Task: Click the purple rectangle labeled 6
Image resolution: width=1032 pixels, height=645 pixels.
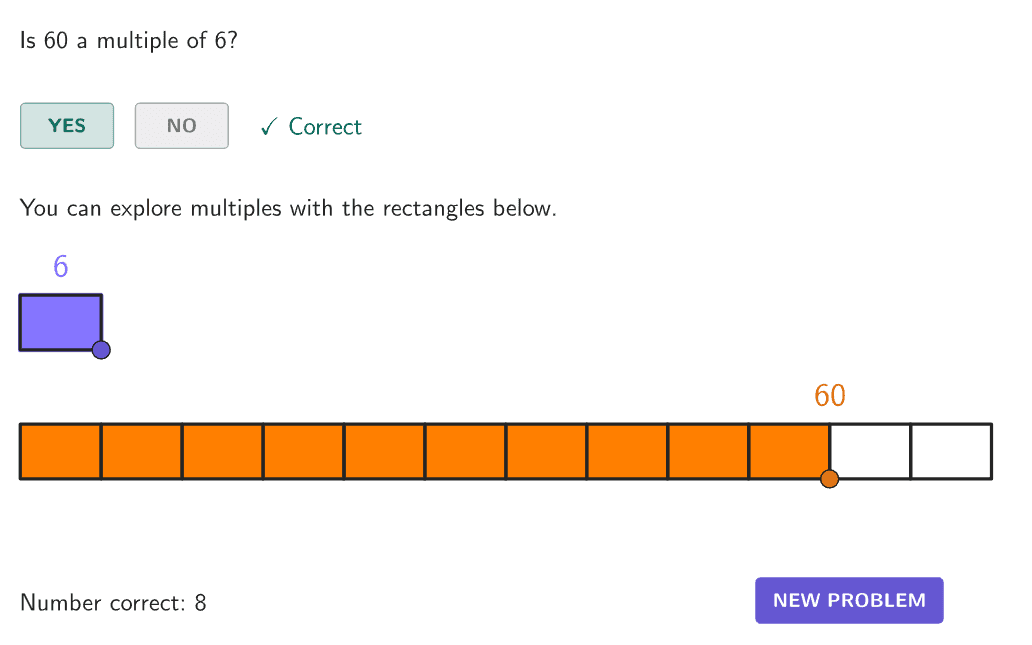Action: [x=60, y=322]
